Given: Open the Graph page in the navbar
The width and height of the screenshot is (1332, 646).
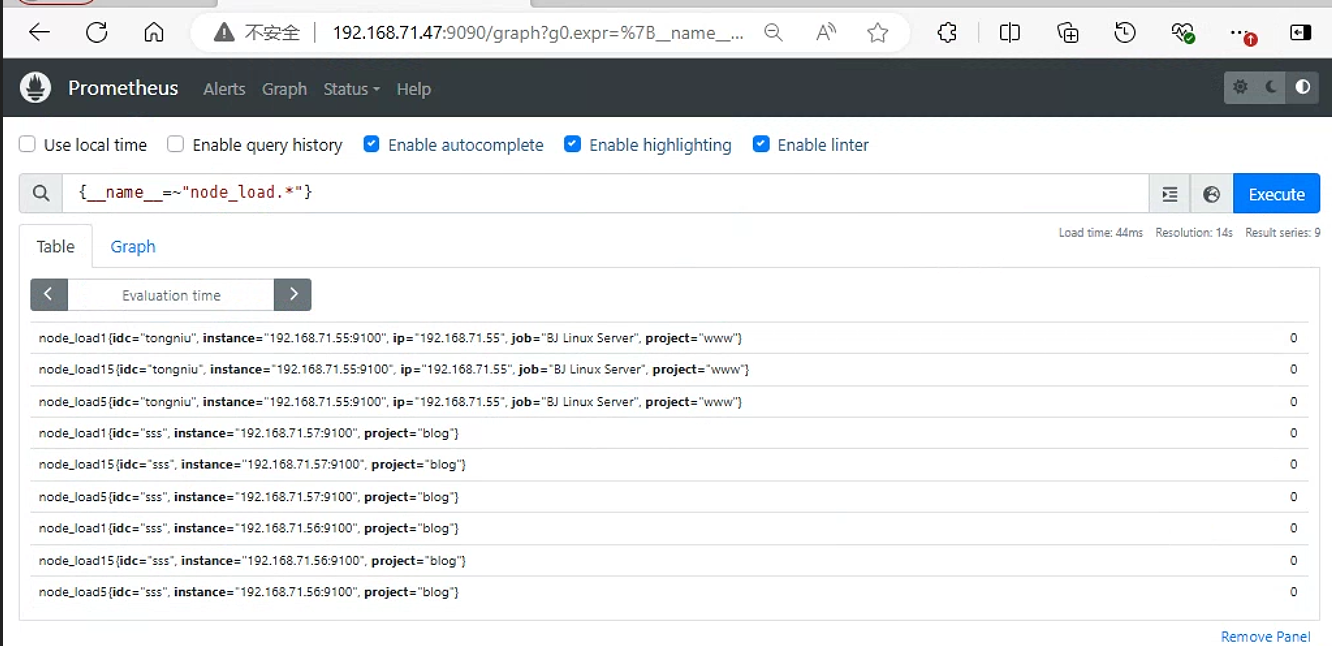Looking at the screenshot, I should pyautogui.click(x=284, y=89).
